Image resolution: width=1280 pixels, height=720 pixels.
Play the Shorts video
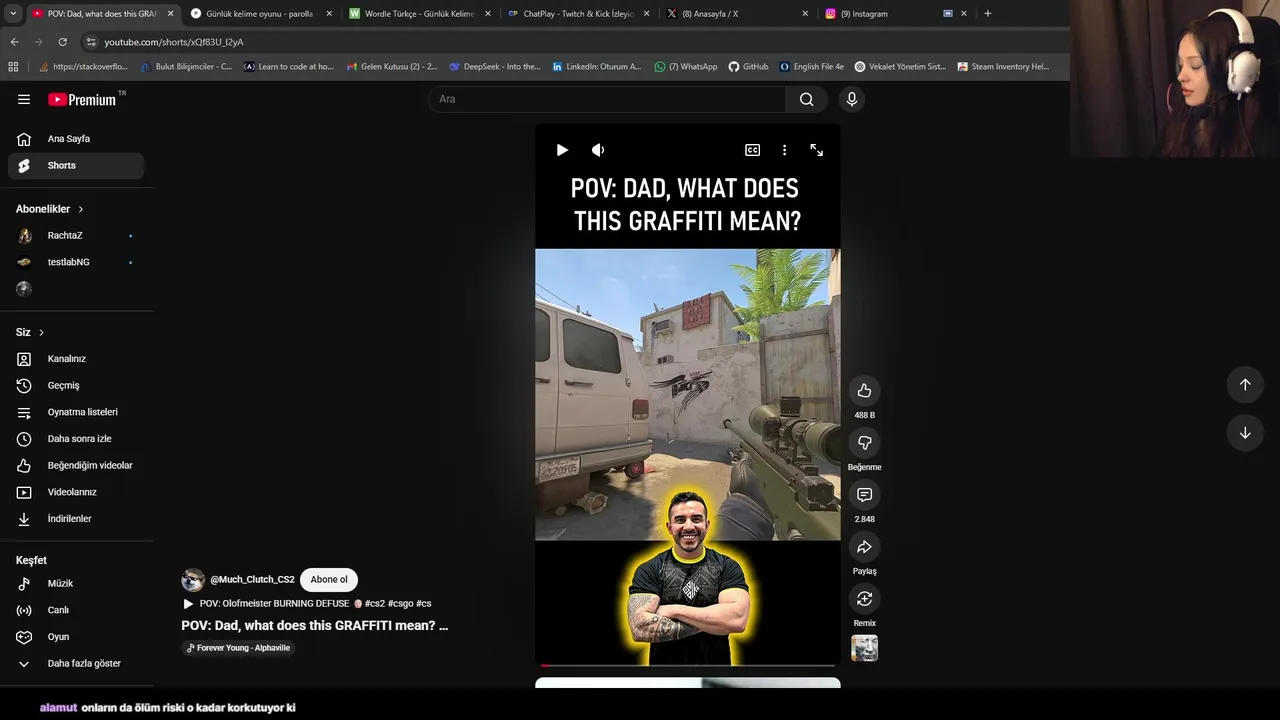562,150
